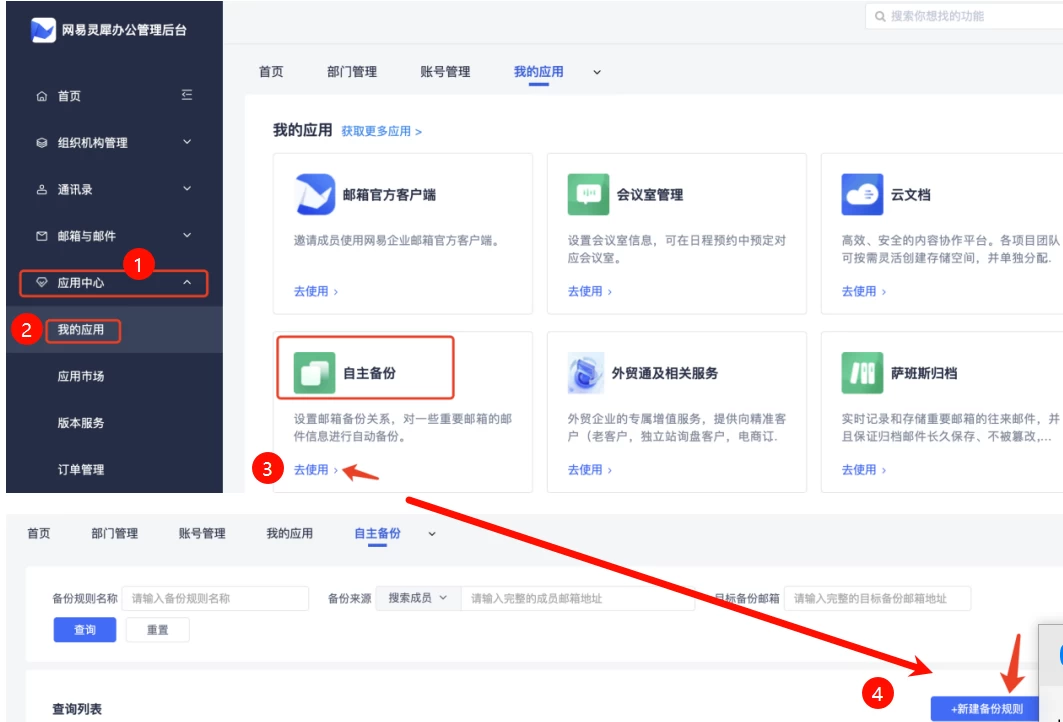The image size is (1063, 722).
Task: Open the 账号管理 tab in backup panel
Action: point(202,534)
